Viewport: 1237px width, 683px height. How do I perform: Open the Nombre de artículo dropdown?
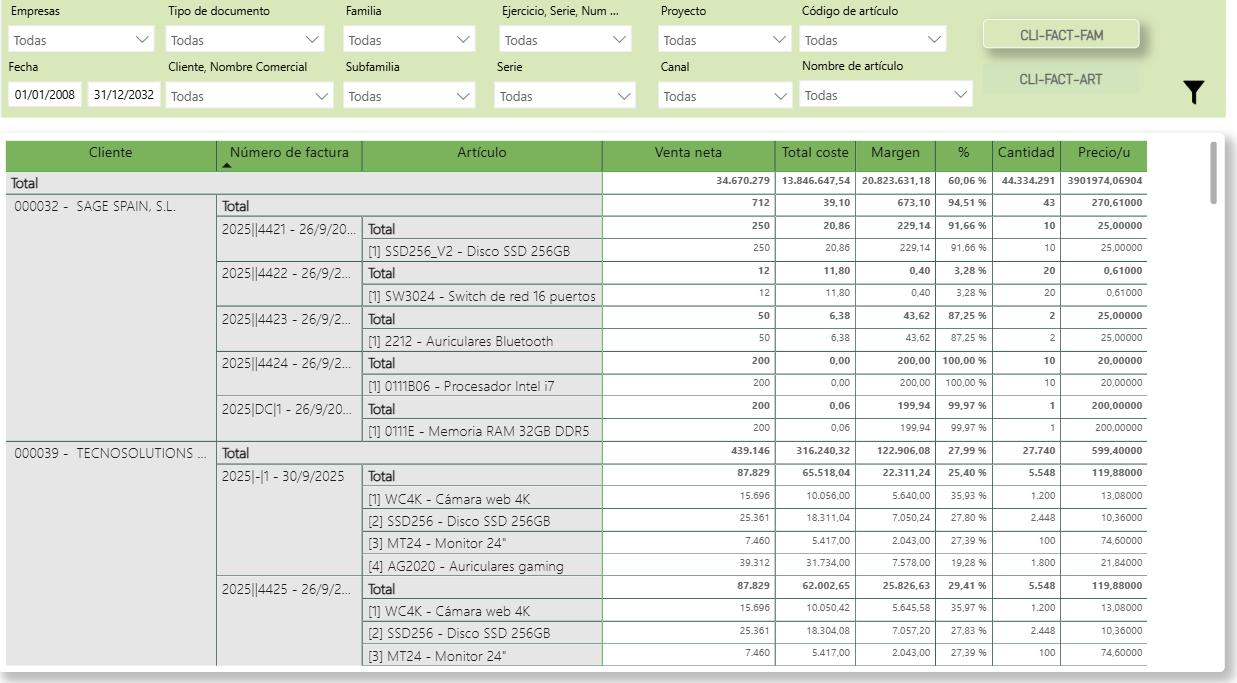(887, 95)
